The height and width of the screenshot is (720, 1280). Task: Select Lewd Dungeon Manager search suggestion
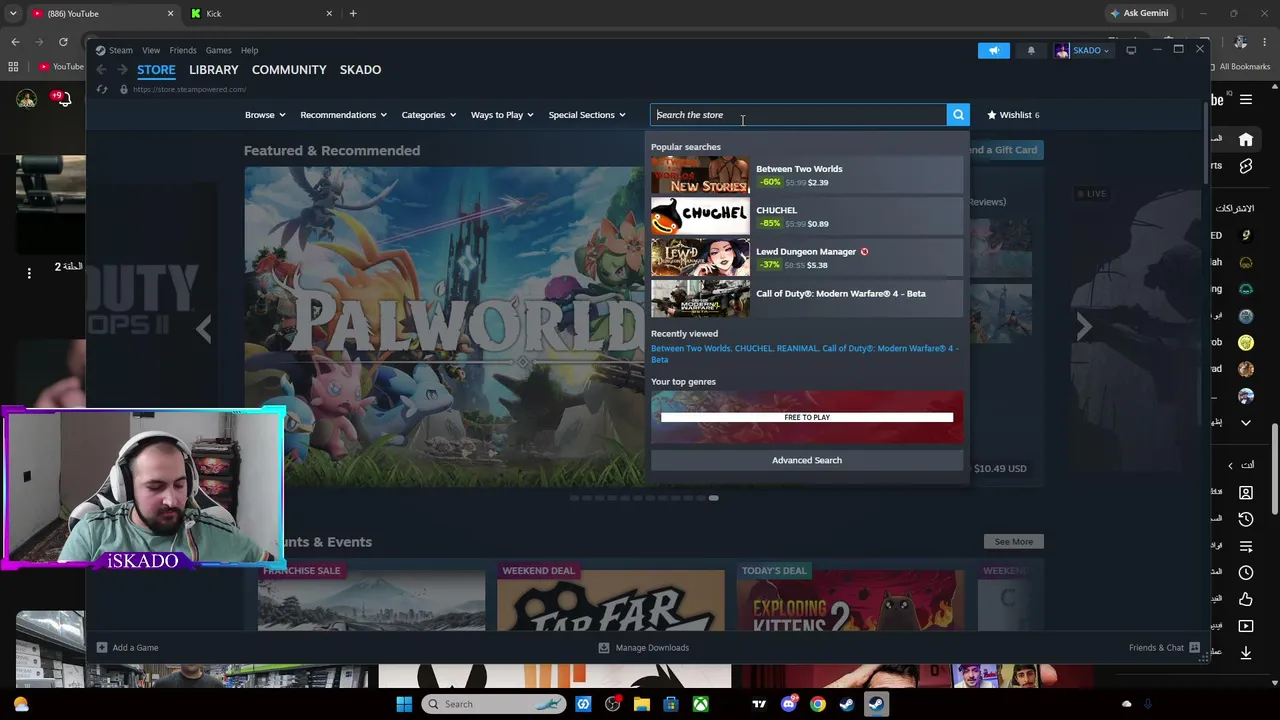[807, 258]
